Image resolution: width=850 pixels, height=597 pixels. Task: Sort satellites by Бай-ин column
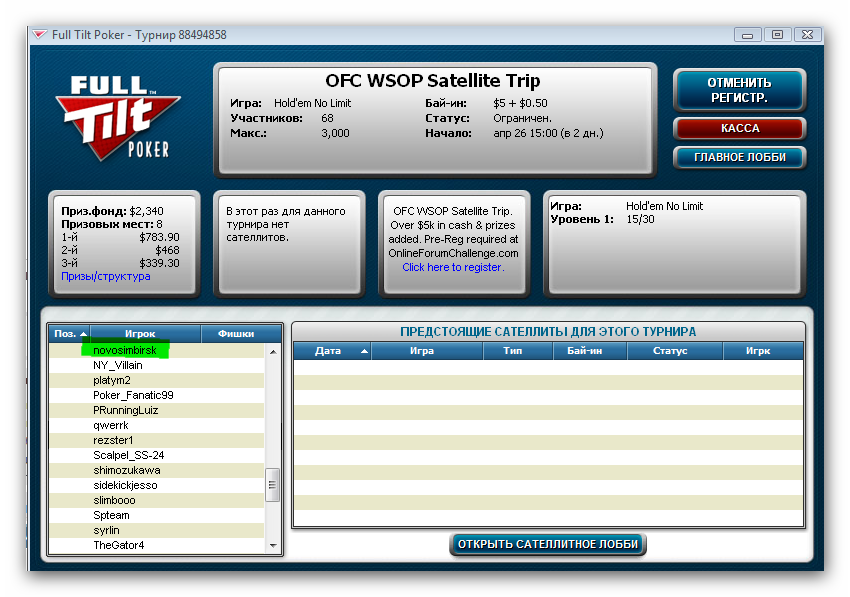click(590, 351)
